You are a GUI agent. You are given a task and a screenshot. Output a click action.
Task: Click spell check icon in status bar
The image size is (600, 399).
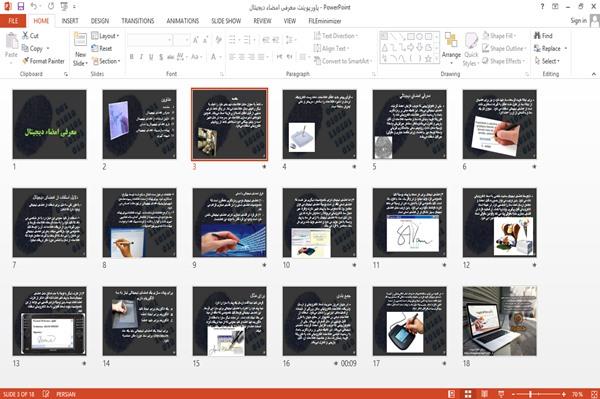(x=46, y=394)
